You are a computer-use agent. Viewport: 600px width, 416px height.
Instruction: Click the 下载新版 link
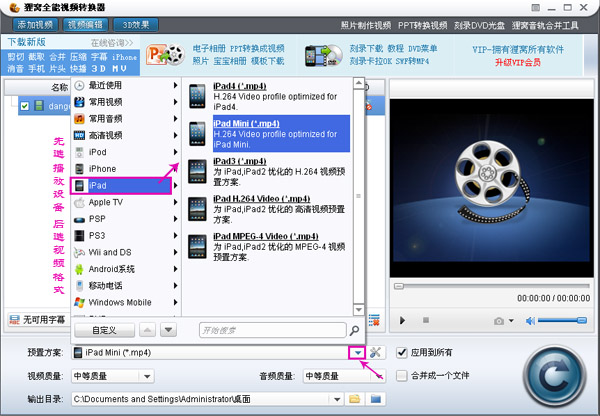[26, 42]
